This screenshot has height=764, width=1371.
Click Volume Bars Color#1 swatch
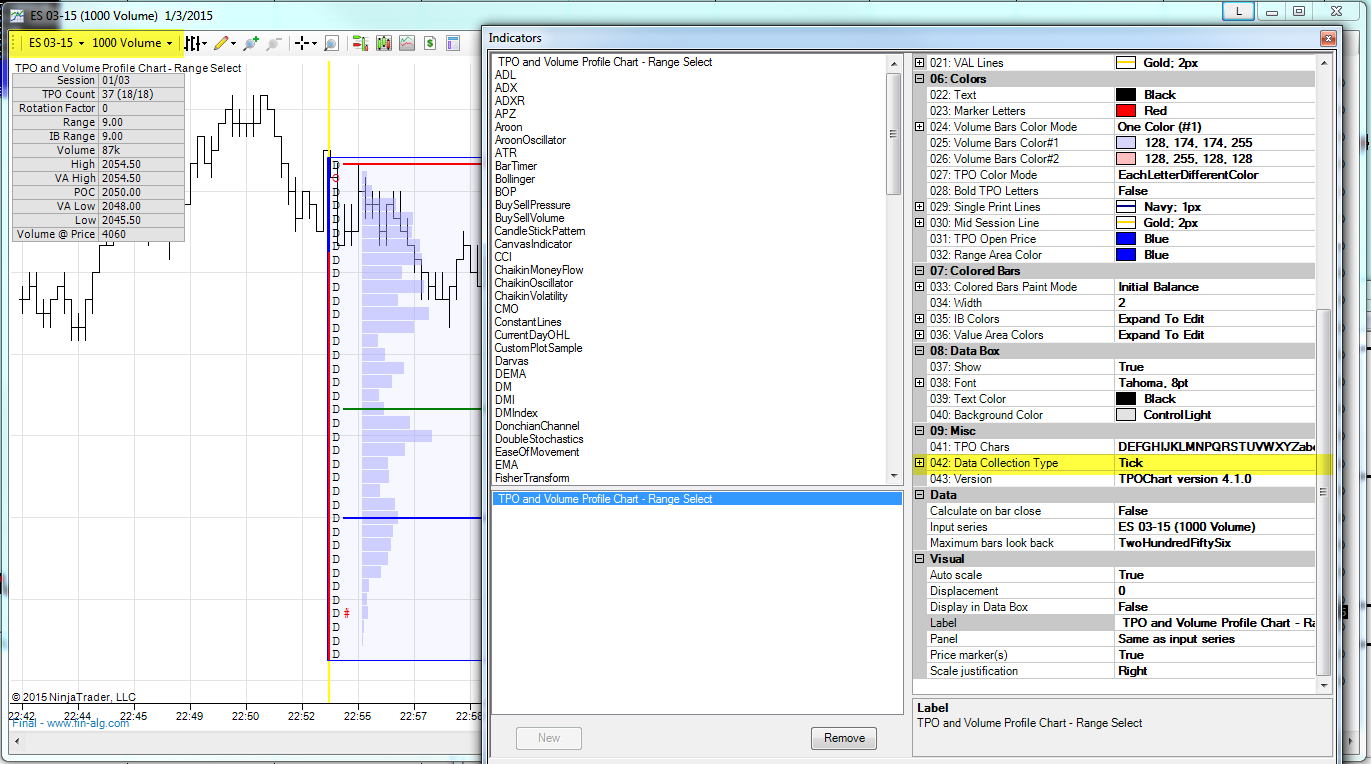pyautogui.click(x=1126, y=143)
